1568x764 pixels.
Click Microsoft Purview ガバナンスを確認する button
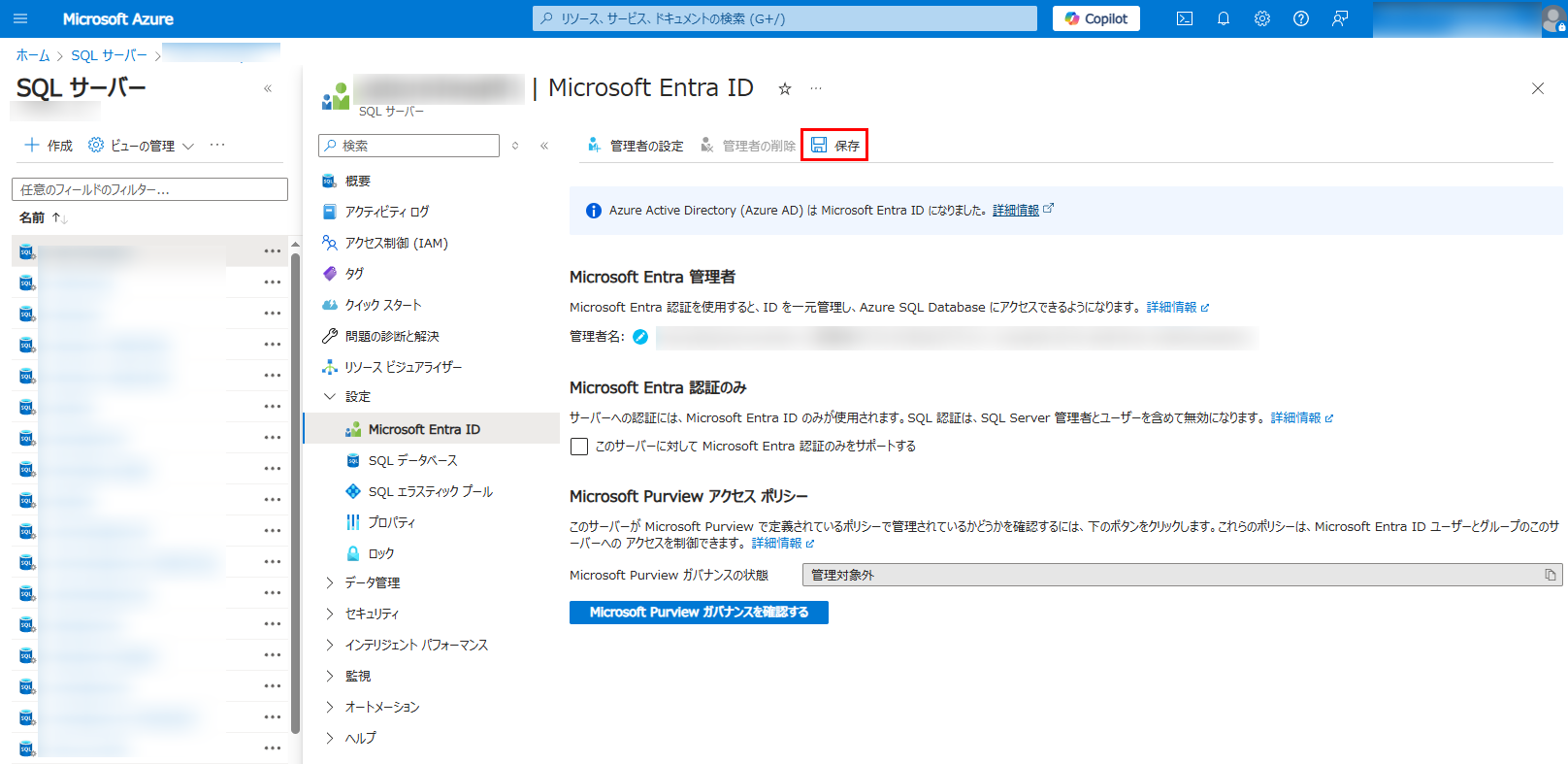click(699, 613)
